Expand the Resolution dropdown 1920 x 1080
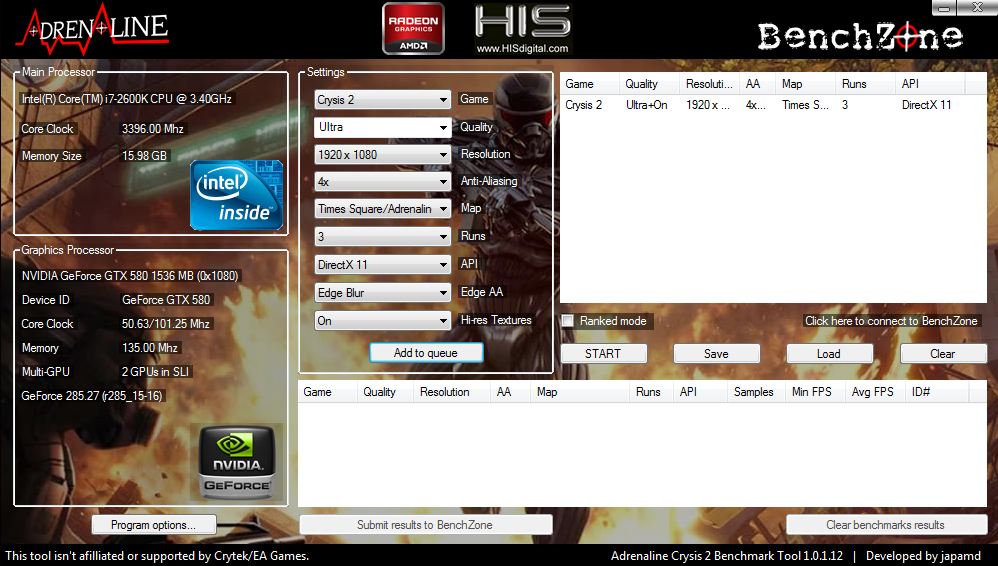Viewport: 998px width, 566px height. point(383,155)
